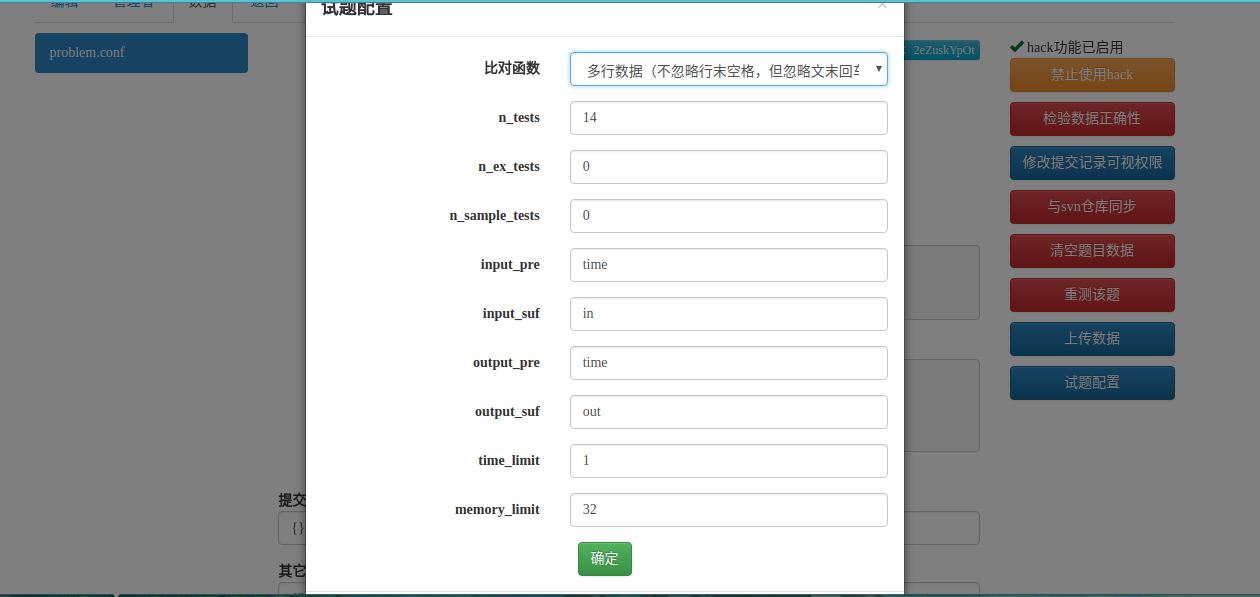This screenshot has width=1260, height=597.
Task: Click the output_pre field containing time
Action: 729,363
